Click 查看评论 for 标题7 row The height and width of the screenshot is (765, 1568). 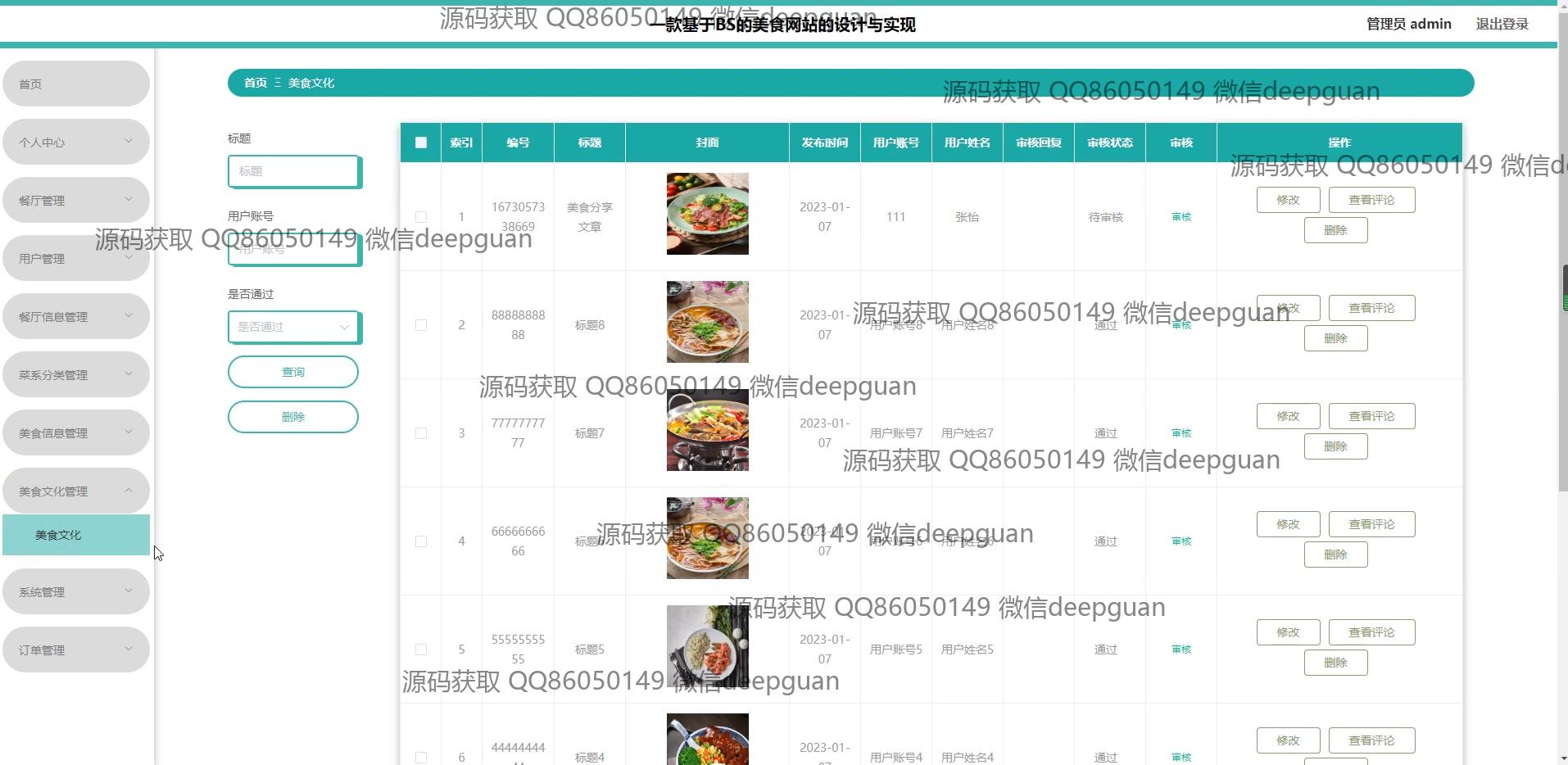click(x=1372, y=416)
